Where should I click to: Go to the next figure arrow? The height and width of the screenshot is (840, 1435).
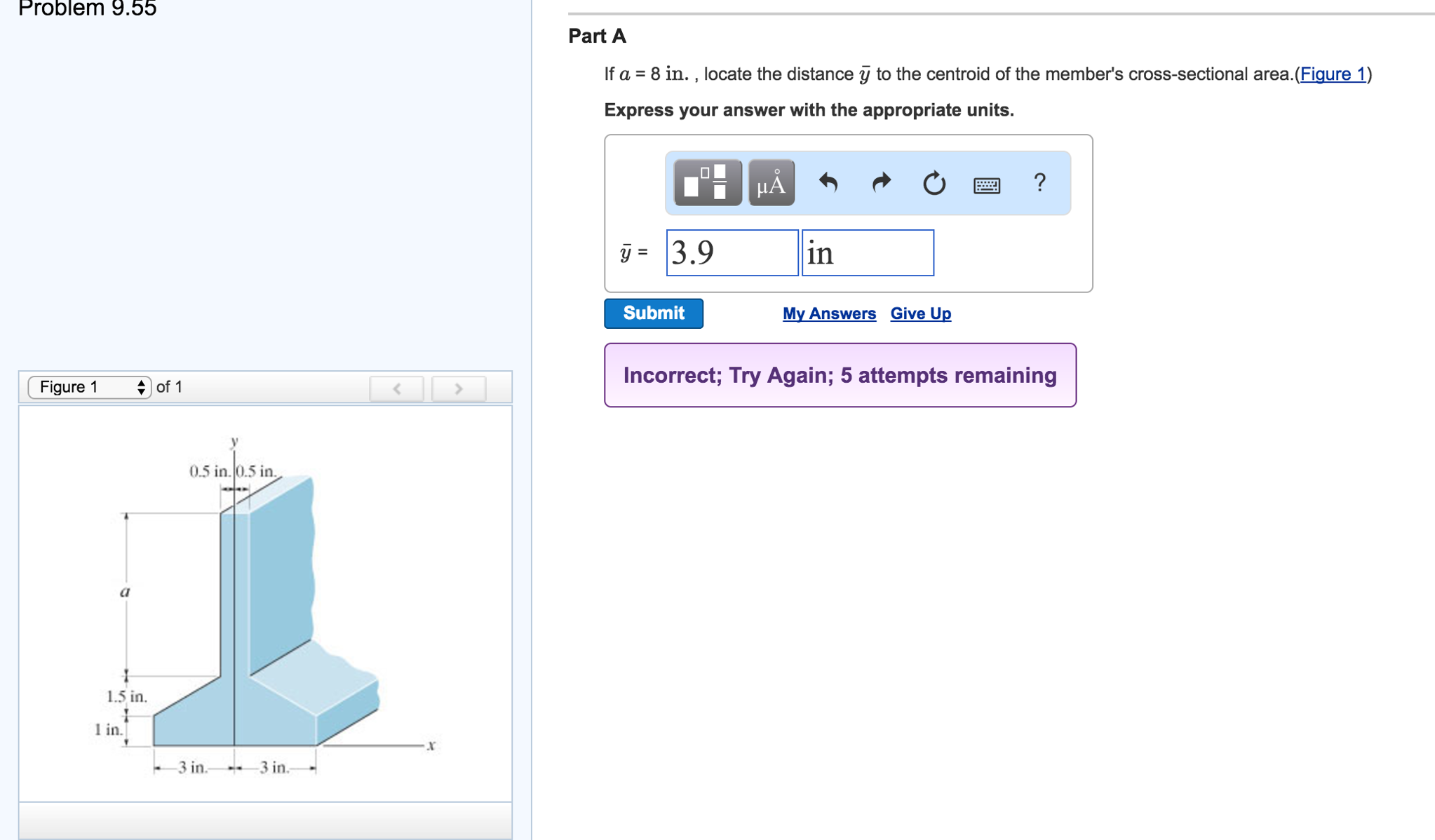pos(457,388)
